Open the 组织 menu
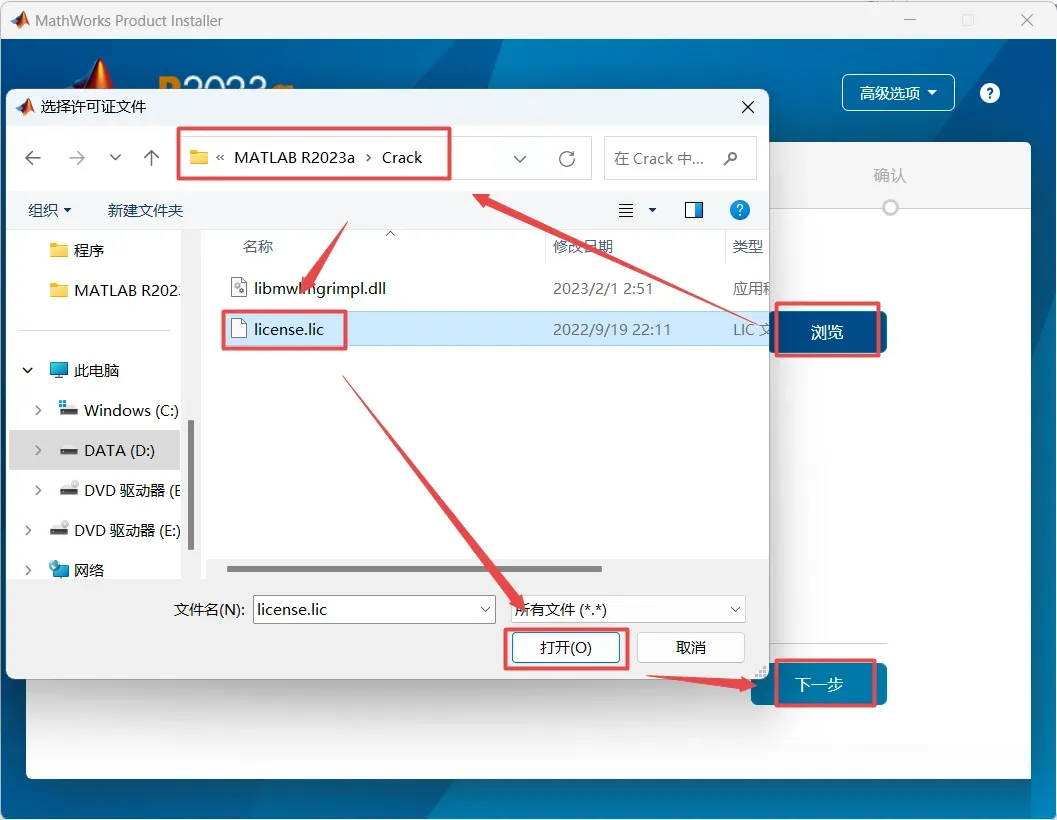The width and height of the screenshot is (1057, 820). point(49,210)
